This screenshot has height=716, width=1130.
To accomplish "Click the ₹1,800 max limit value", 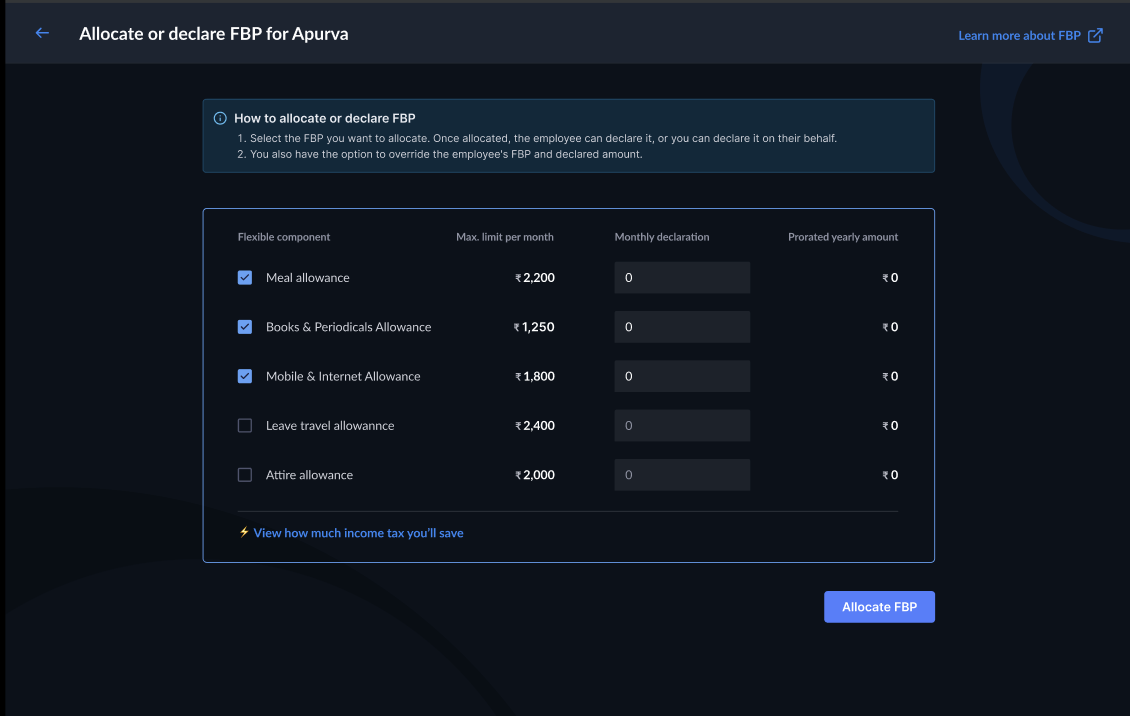I will pos(535,376).
